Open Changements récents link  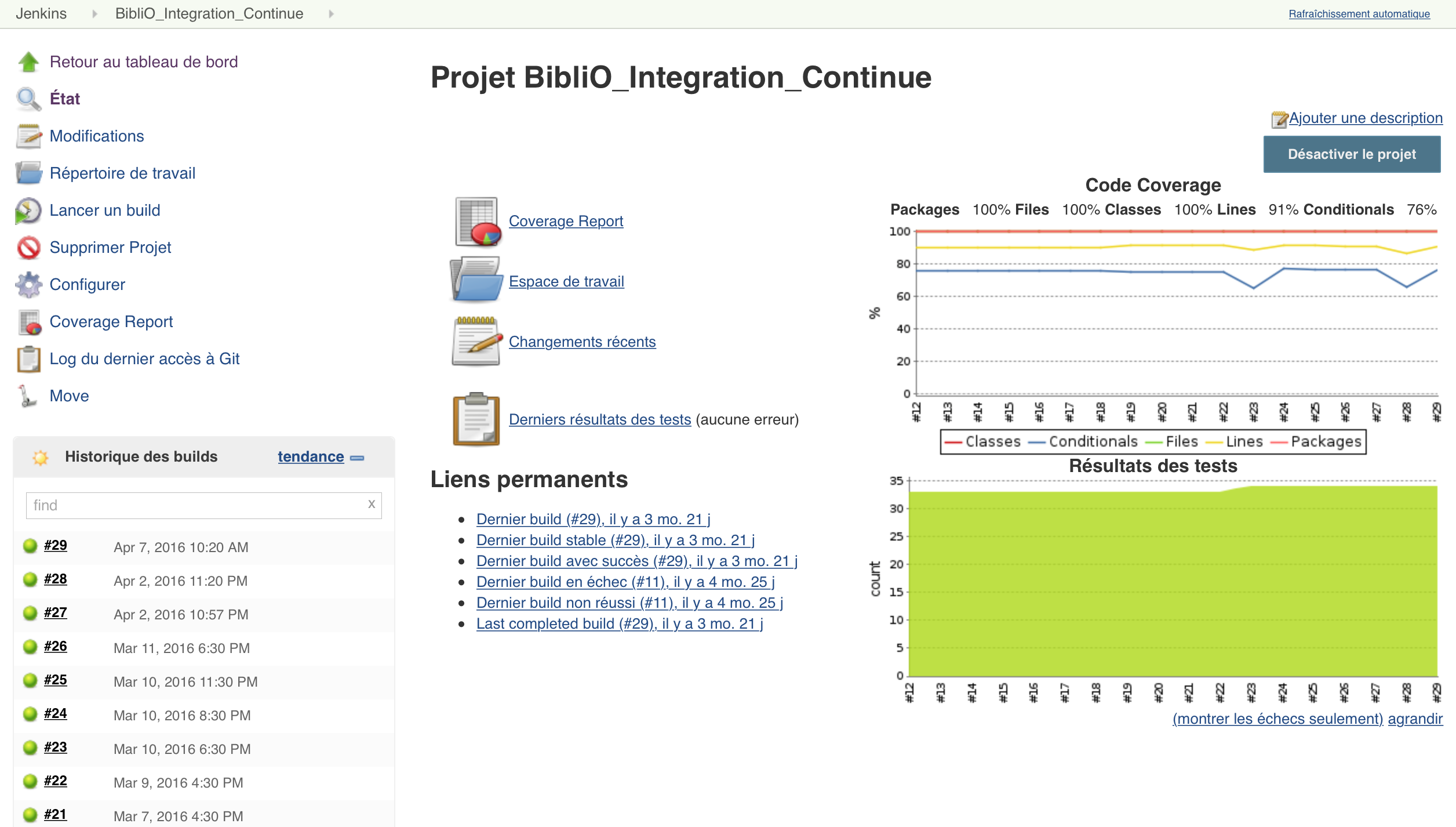[582, 342]
